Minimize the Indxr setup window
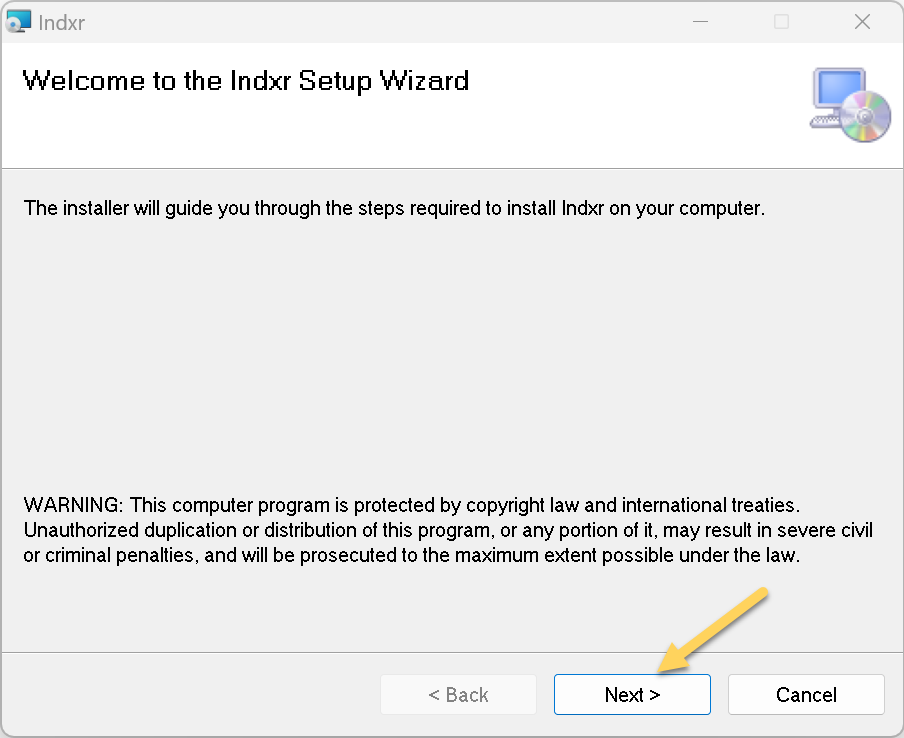The image size is (904, 738). coord(700,22)
